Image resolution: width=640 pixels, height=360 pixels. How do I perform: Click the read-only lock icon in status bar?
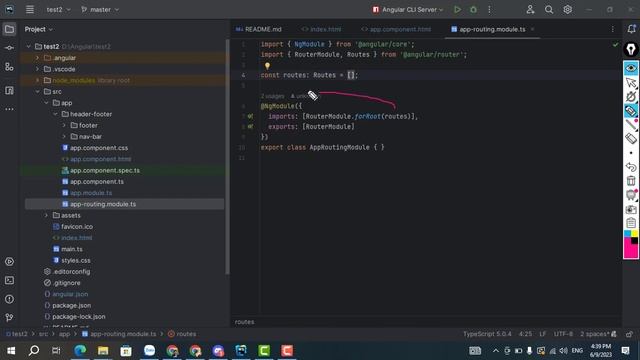[x=629, y=334]
